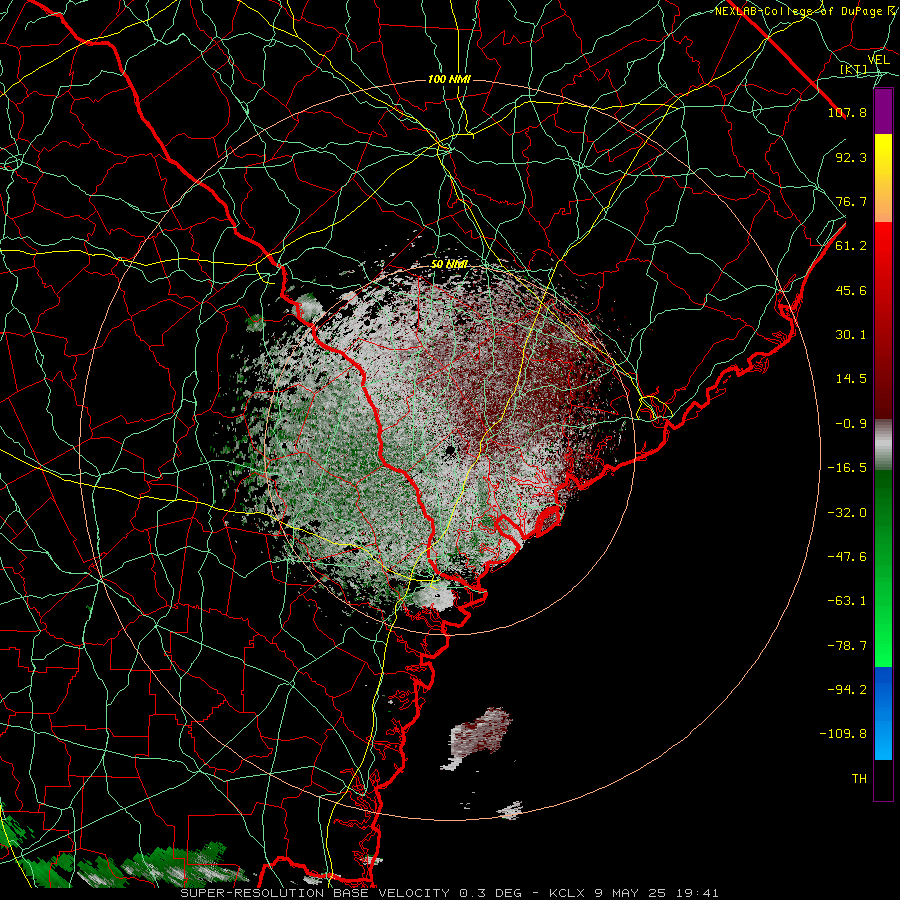900x900 pixels.
Task: Select the -109.8 value on the velocity scale
Action: [x=843, y=734]
